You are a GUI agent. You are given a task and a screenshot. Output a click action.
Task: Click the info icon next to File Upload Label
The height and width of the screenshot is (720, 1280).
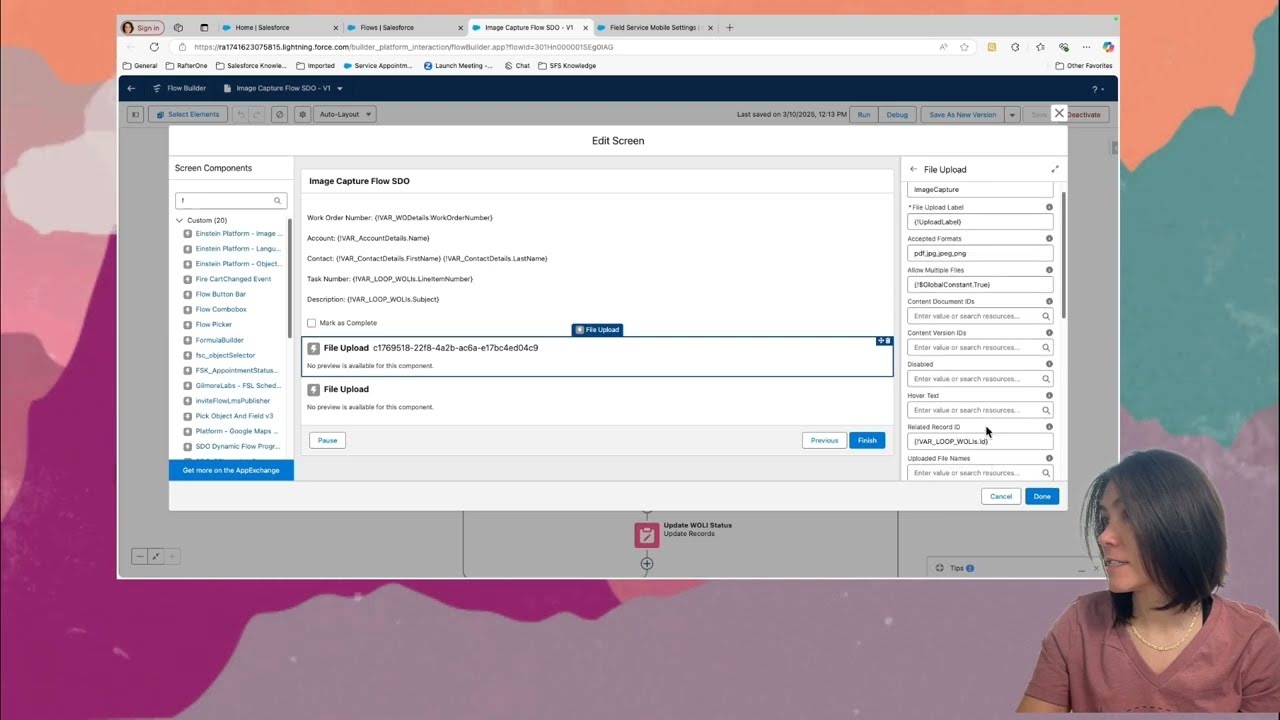pyautogui.click(x=1049, y=207)
